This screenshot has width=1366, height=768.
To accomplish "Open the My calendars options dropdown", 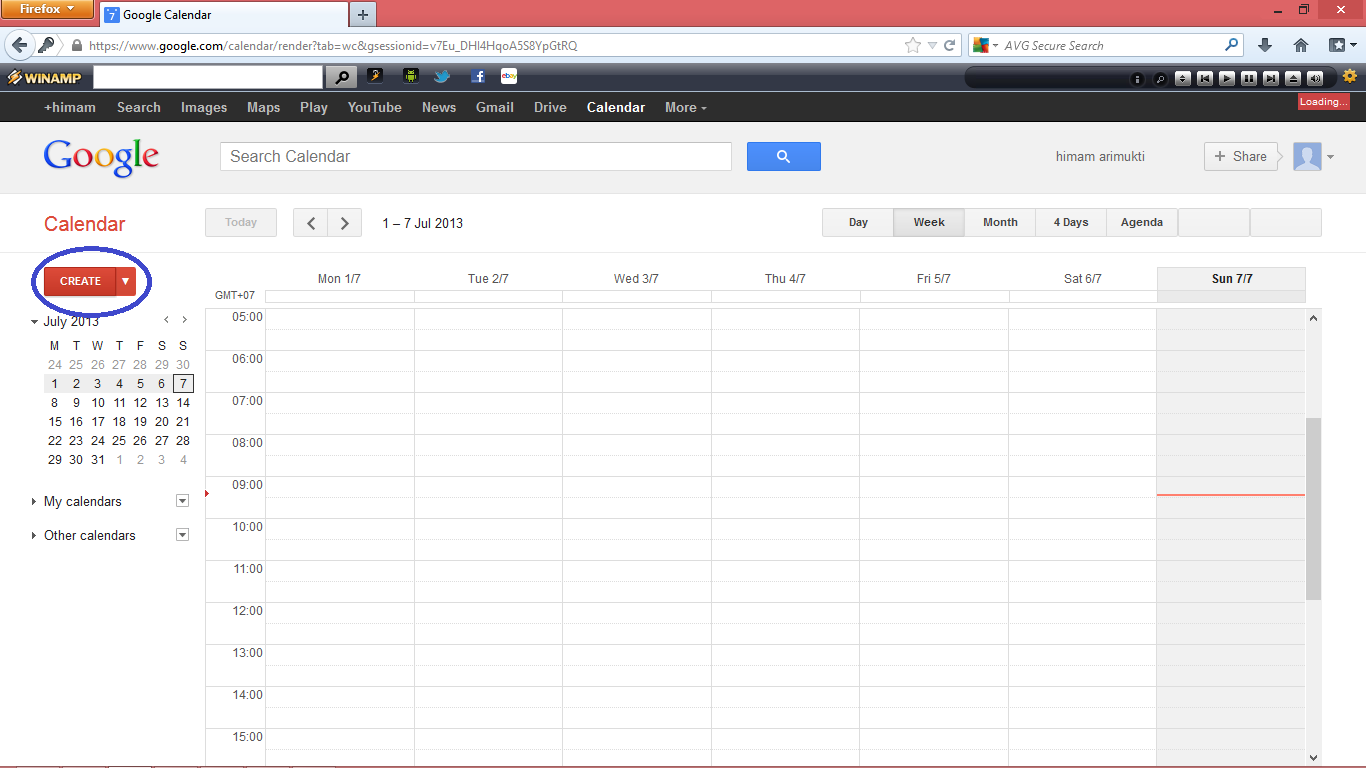I will coord(182,501).
